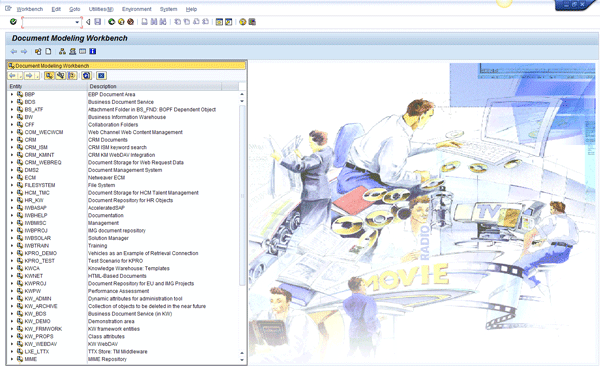The height and width of the screenshot is (366, 600).
Task: Click the Save floppy disk icon
Action: 98,22
